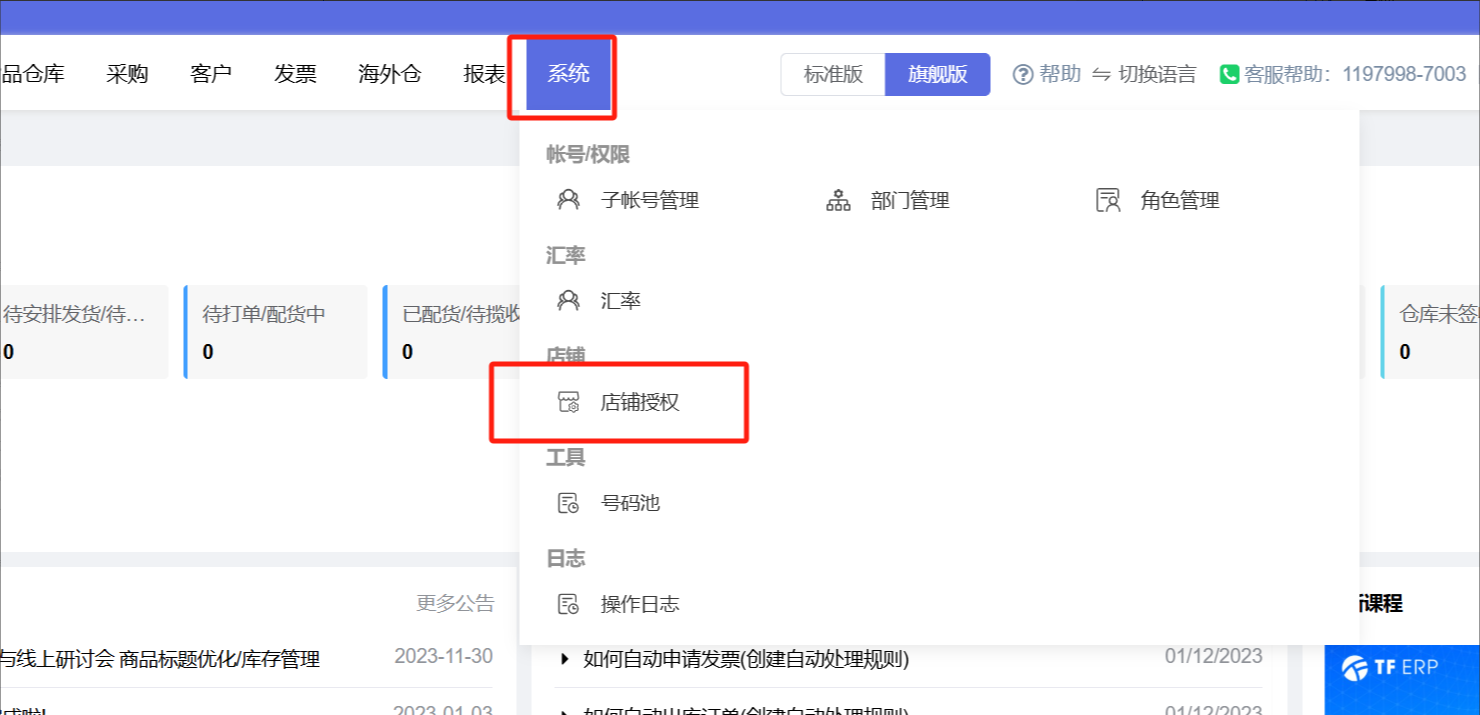This screenshot has height=715, width=1480.
Task: Click the 待打单/配货中 status card
Action: click(275, 332)
